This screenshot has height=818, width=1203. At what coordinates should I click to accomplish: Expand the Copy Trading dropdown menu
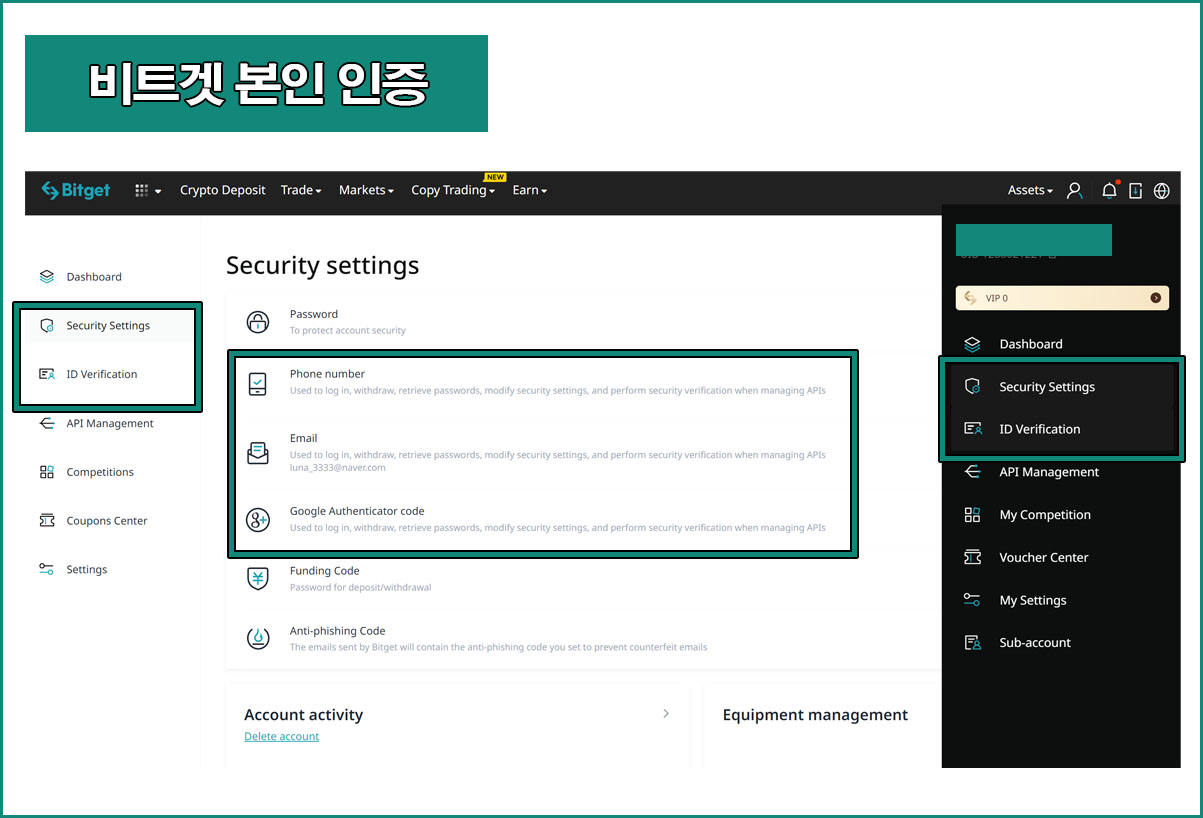pos(453,190)
